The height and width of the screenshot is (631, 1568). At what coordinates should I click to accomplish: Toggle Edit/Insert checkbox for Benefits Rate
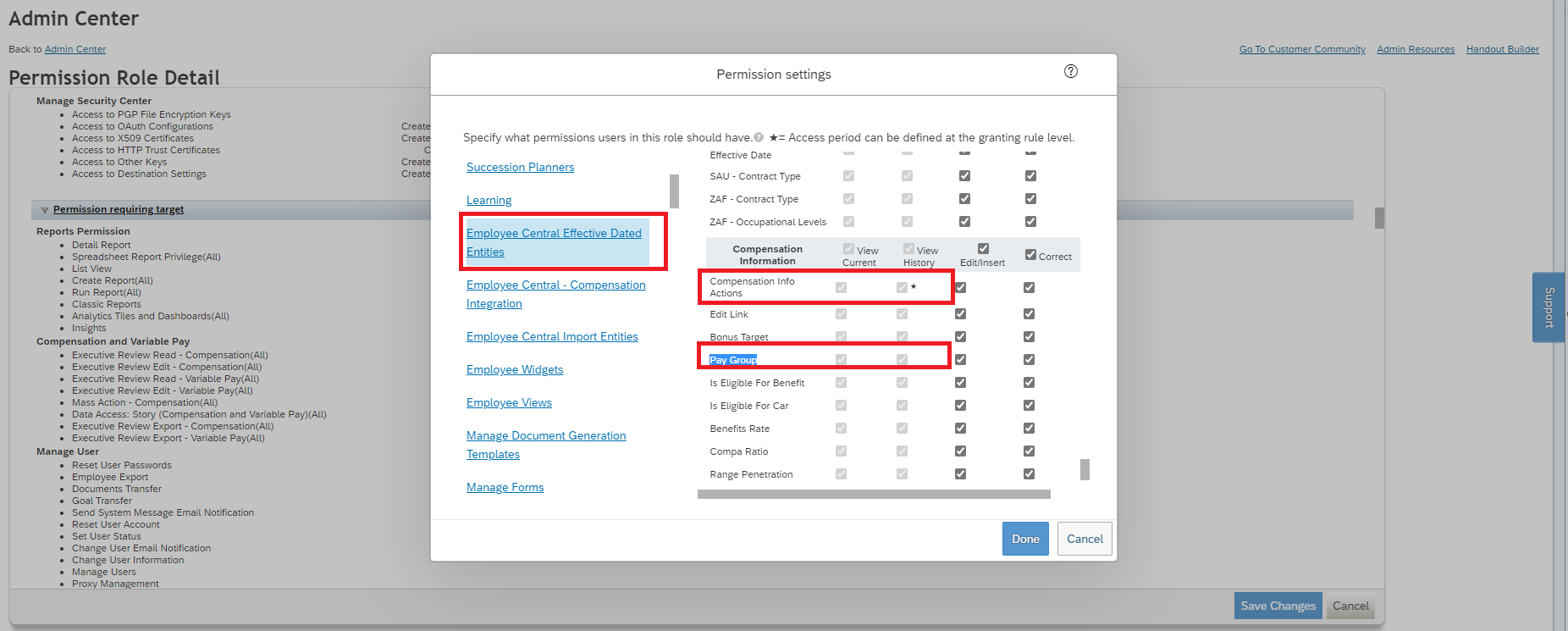(960, 428)
